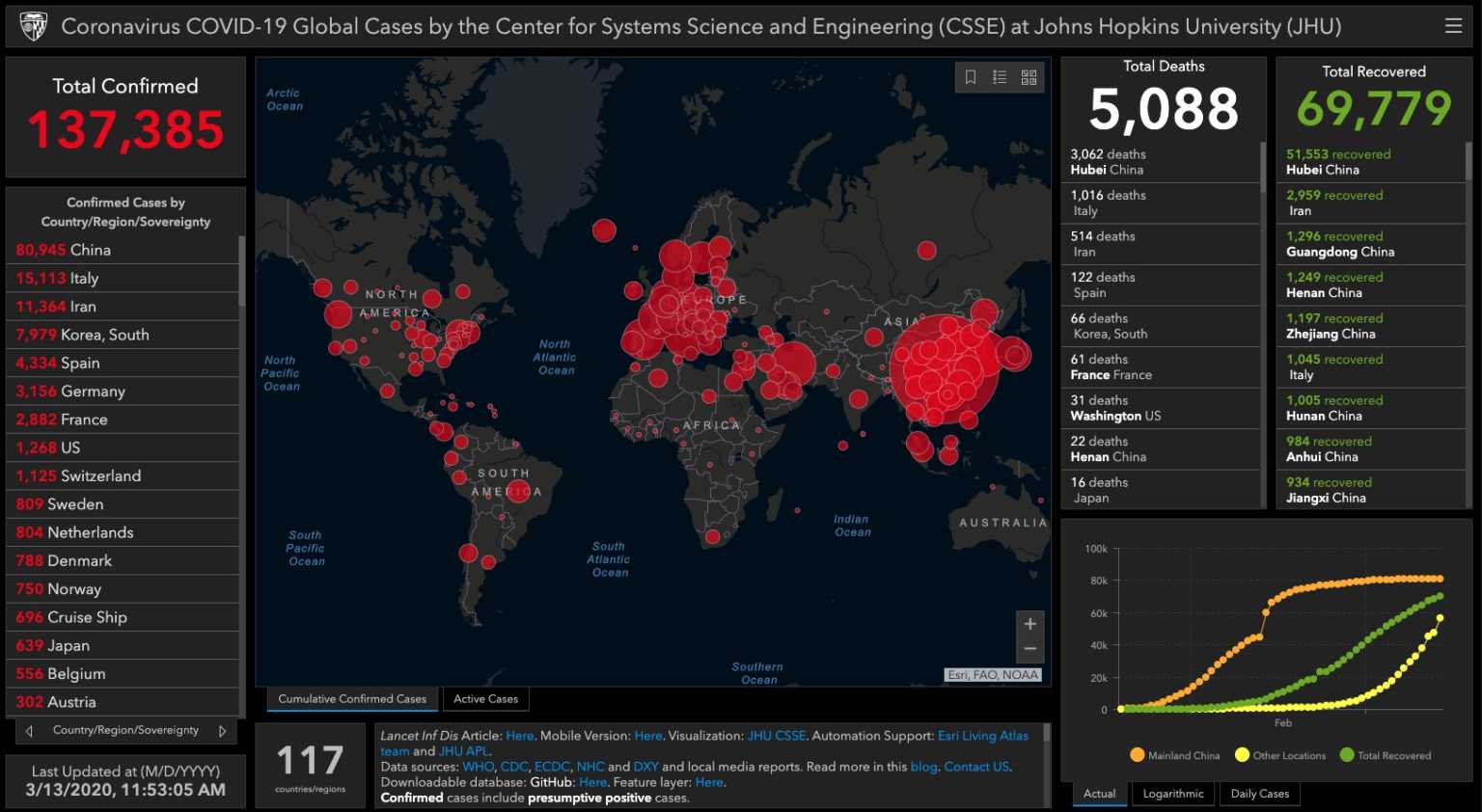
Task: Click 51,553 recovered Hubei China entry
Action: point(1371,162)
